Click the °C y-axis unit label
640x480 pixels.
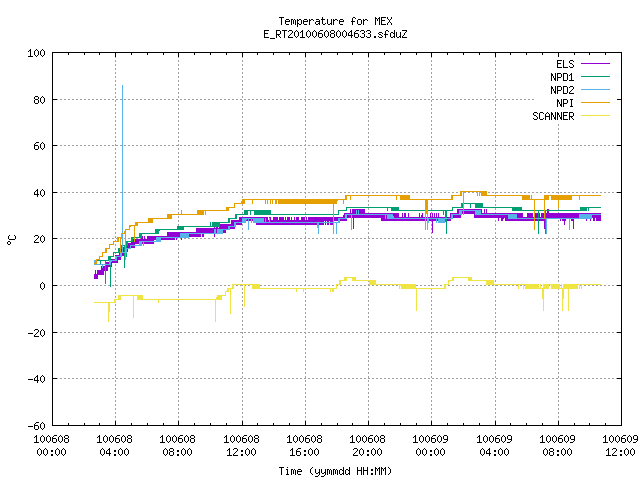(x=11, y=240)
